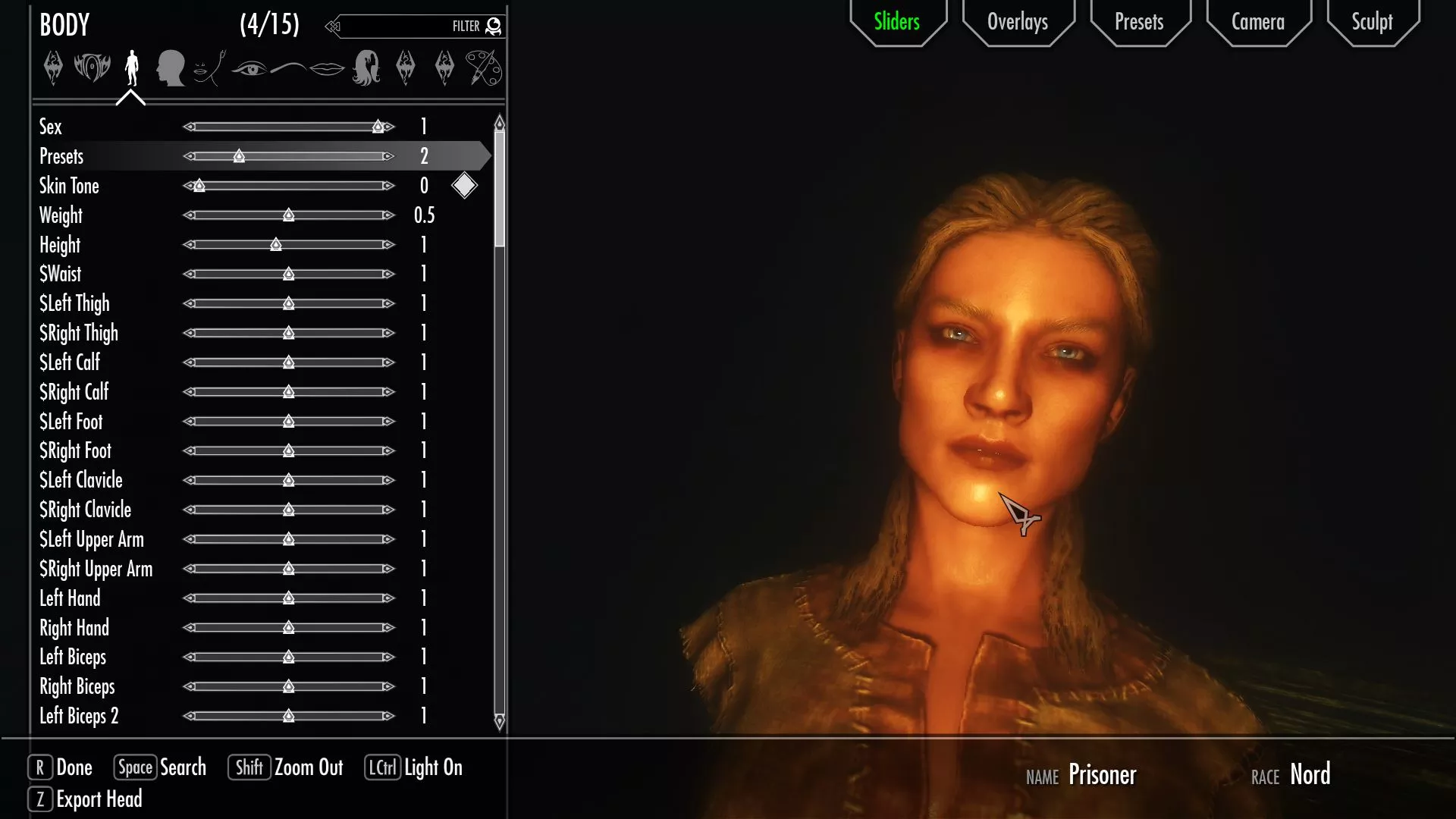The image size is (1456, 819).
Task: Open the Brow category icon
Action: tap(288, 69)
